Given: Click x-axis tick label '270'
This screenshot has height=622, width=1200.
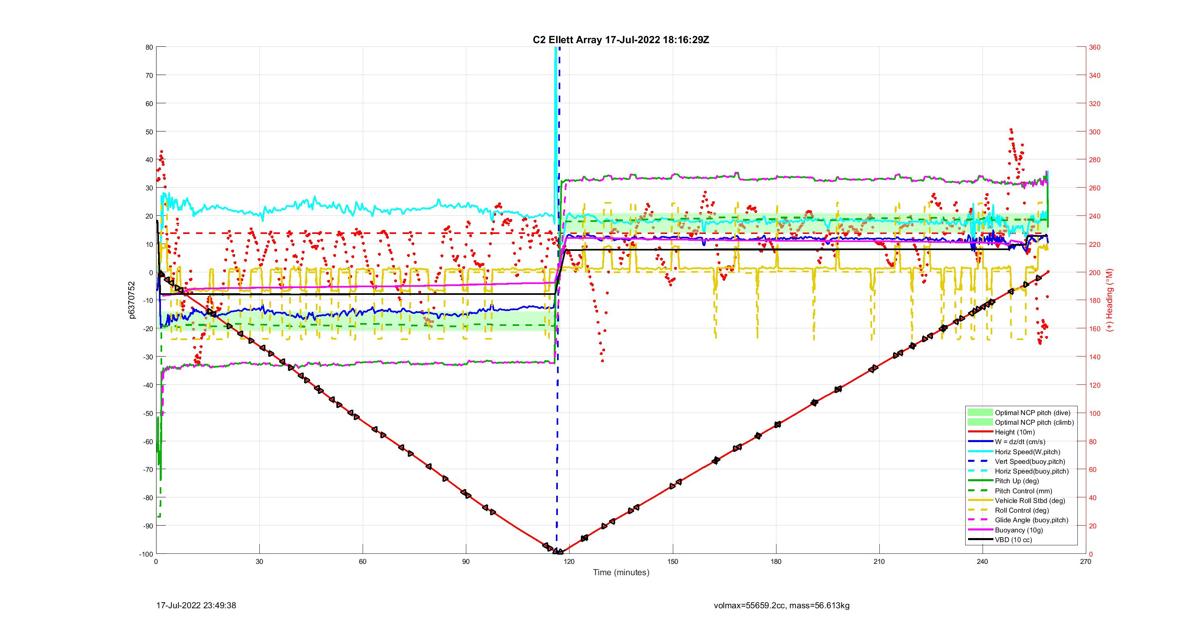Looking at the screenshot, I should pos(1085,562).
